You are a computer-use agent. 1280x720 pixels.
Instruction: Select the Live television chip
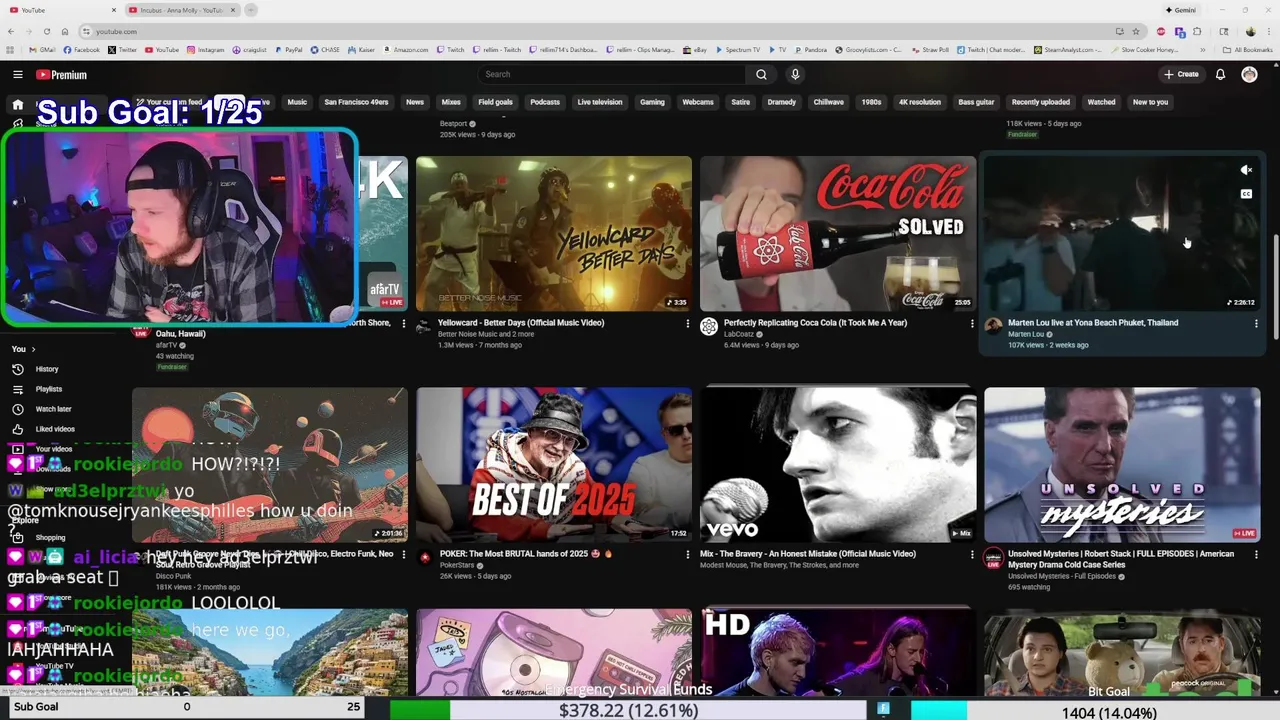[x=600, y=102]
